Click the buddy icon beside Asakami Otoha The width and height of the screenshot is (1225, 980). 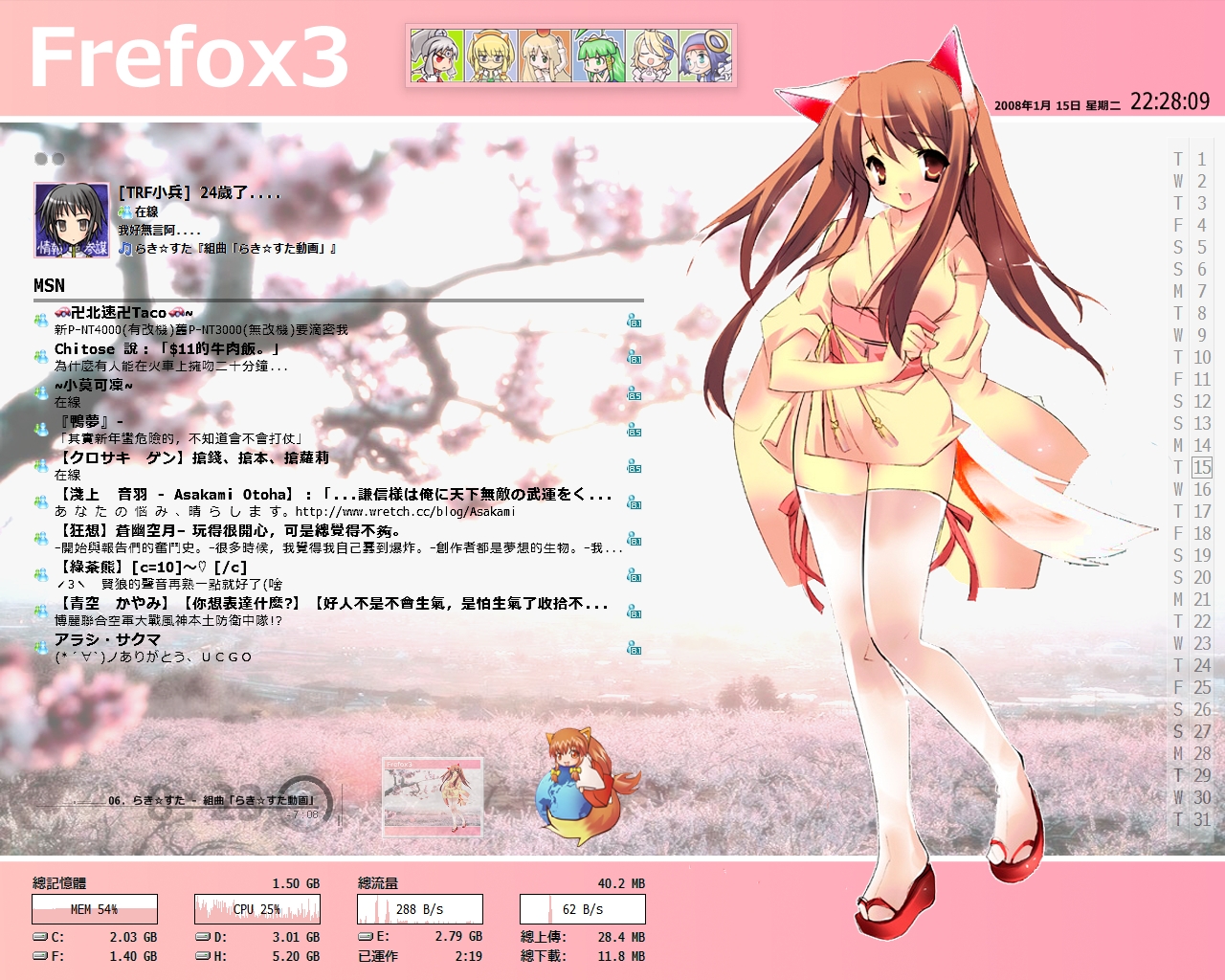[41, 502]
